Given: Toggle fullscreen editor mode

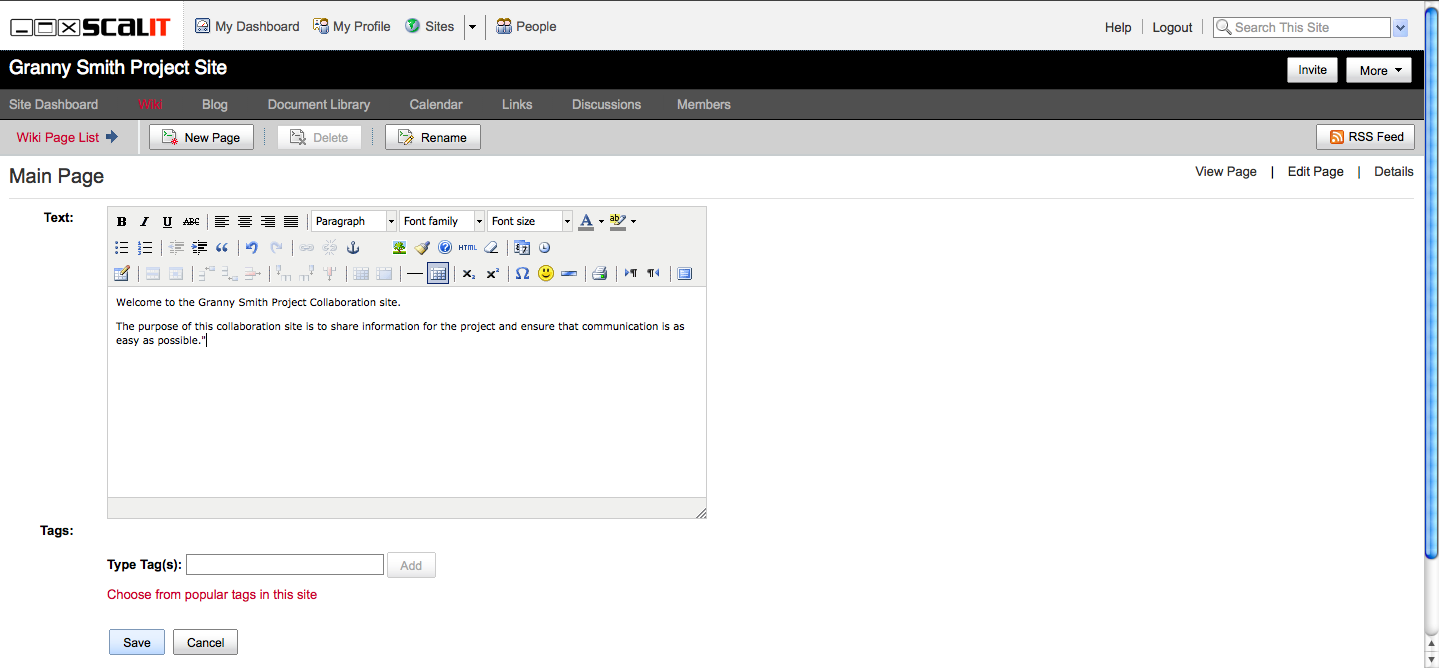Looking at the screenshot, I should (685, 274).
